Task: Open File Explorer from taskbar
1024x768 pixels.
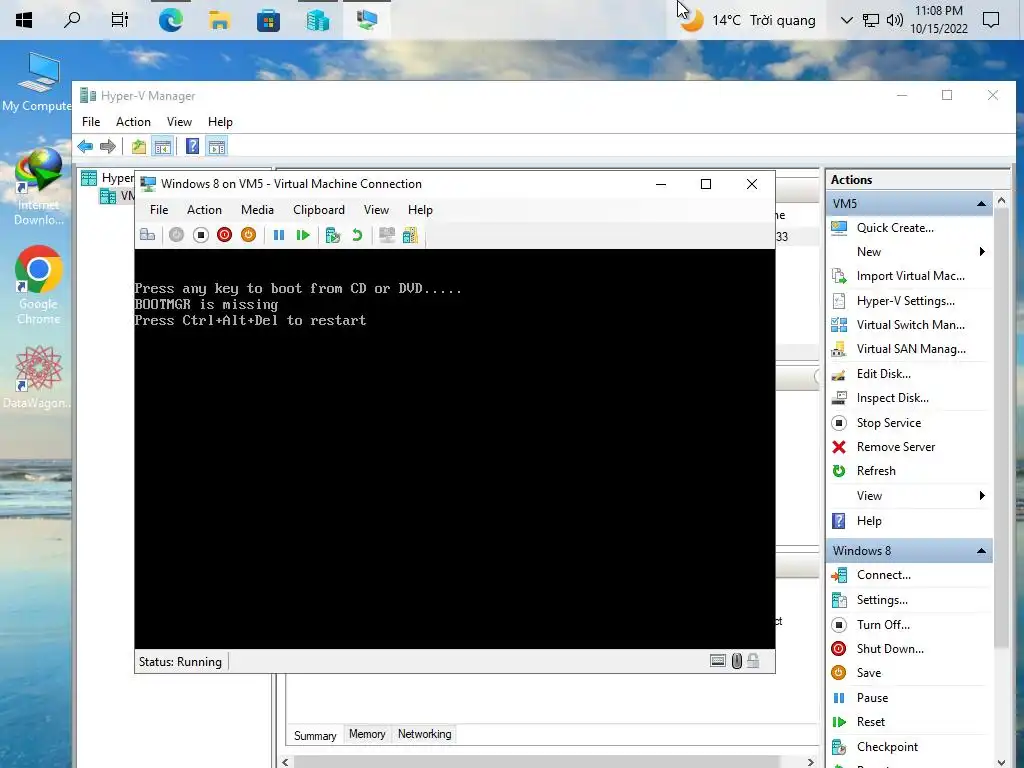Action: pyautogui.click(x=219, y=20)
